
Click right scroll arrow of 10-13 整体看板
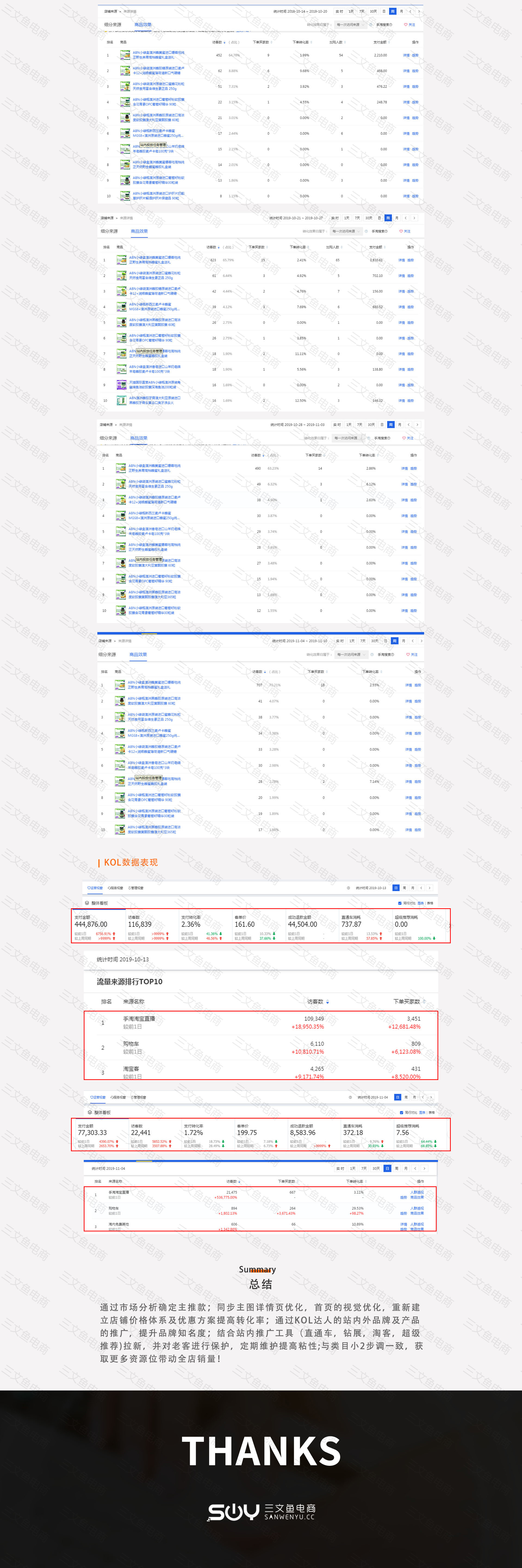[x=449, y=926]
